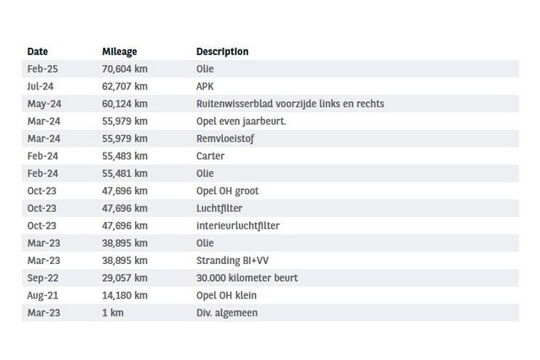The image size is (540, 360).
Task: Click the Opel OH klein description
Action: [226, 295]
